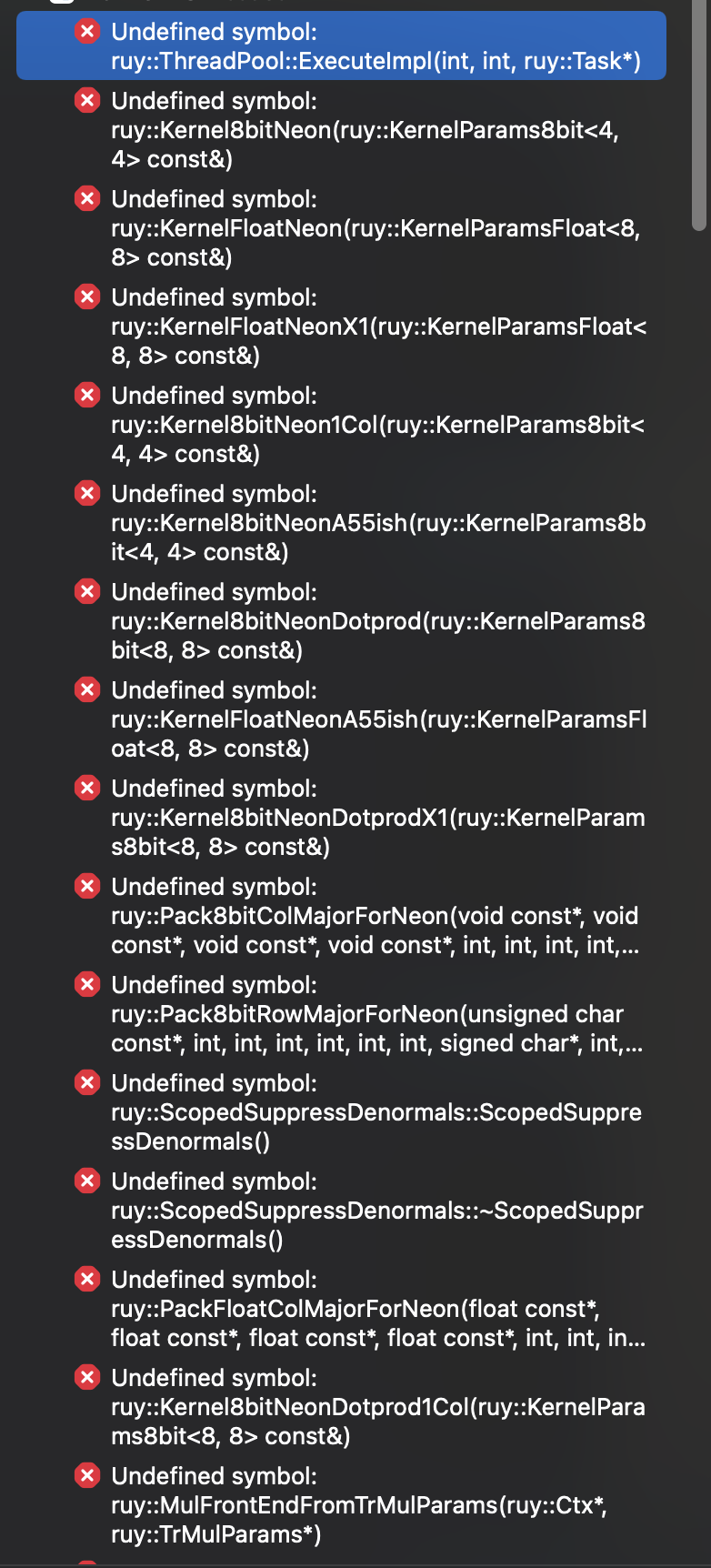Click the red error badge for Kernel8bitNeon
The width and height of the screenshot is (711, 1568).
(87, 101)
